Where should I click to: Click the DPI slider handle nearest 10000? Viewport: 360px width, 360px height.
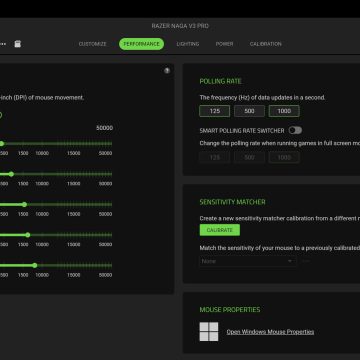click(x=35, y=266)
